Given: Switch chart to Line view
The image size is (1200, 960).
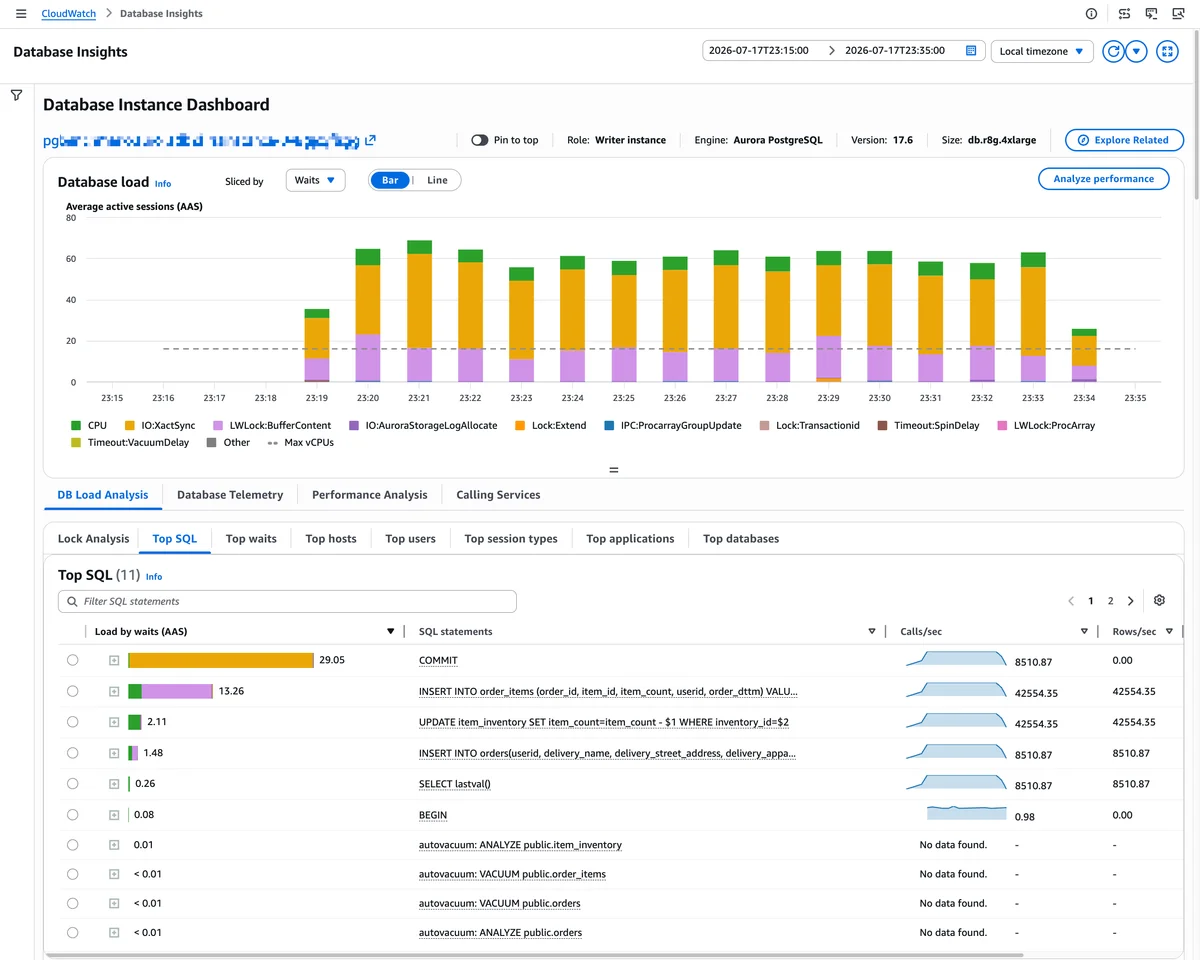Looking at the screenshot, I should pos(437,180).
